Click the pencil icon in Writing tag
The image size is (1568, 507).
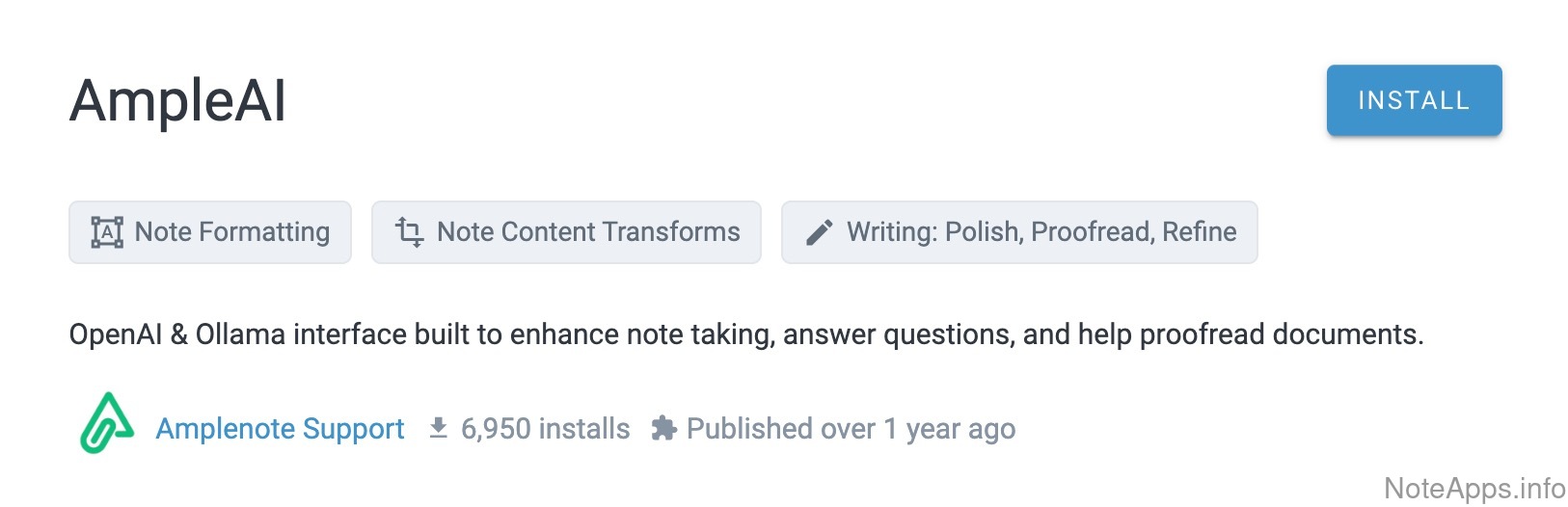point(819,232)
